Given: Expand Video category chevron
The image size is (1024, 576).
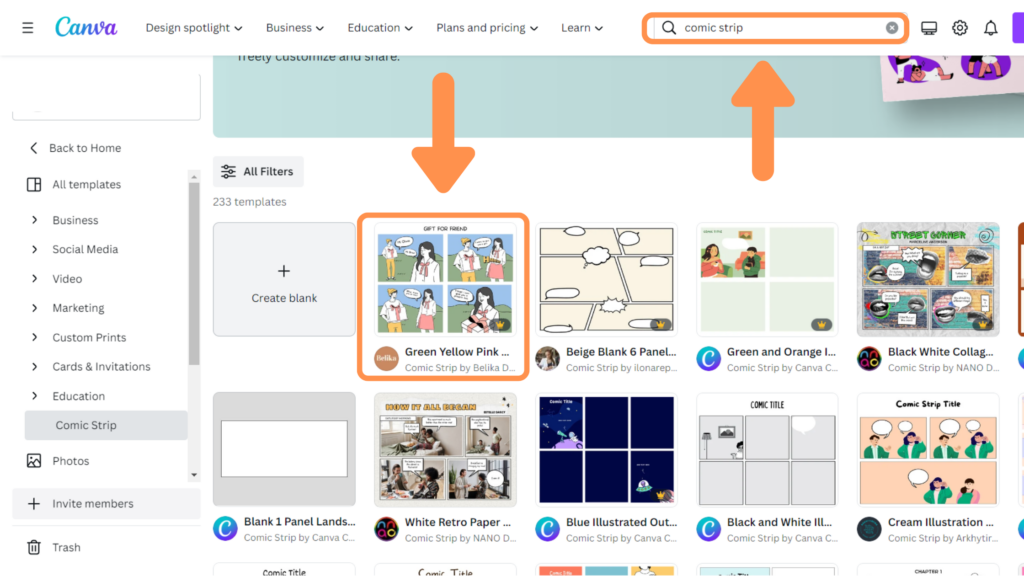Looking at the screenshot, I should pos(35,279).
